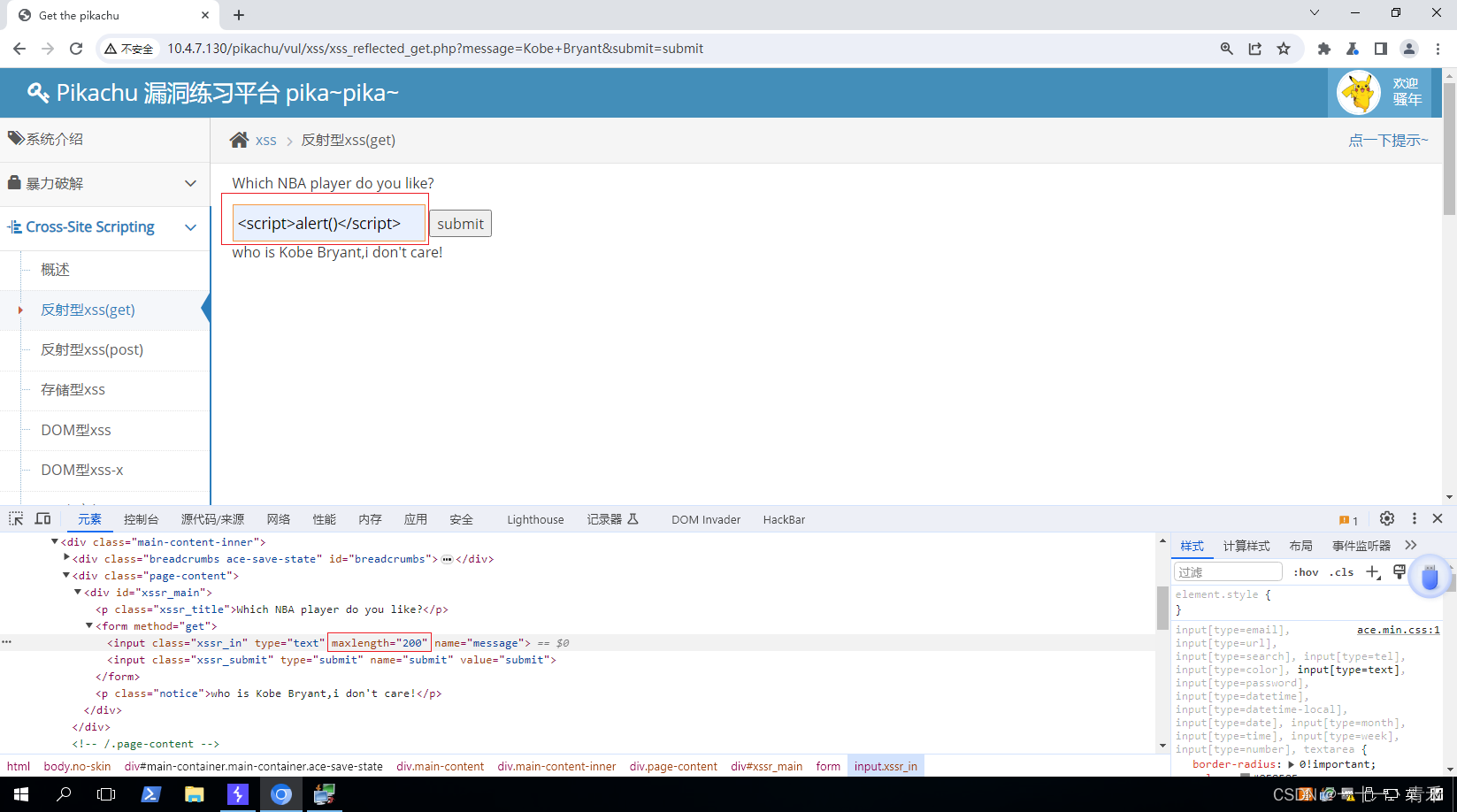Click the Chrome icon on taskbar
This screenshot has width=1457, height=812.
[x=281, y=794]
